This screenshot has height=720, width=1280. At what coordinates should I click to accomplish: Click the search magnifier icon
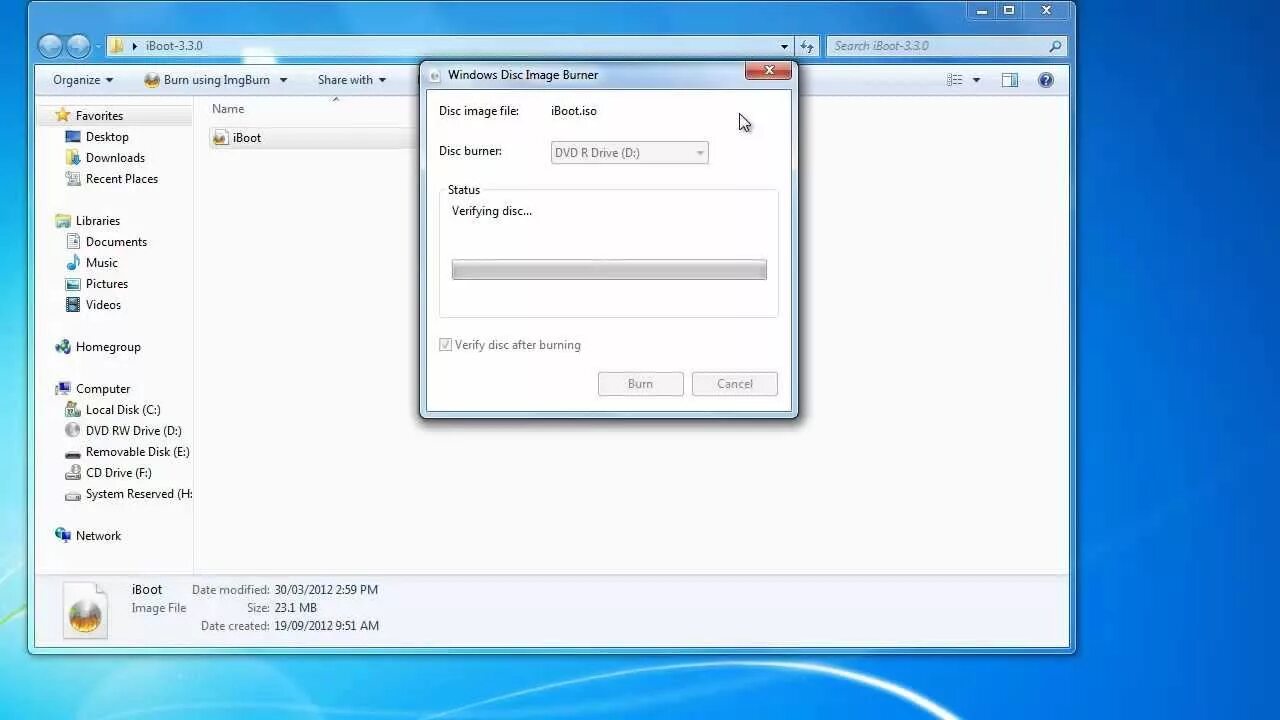(1055, 46)
